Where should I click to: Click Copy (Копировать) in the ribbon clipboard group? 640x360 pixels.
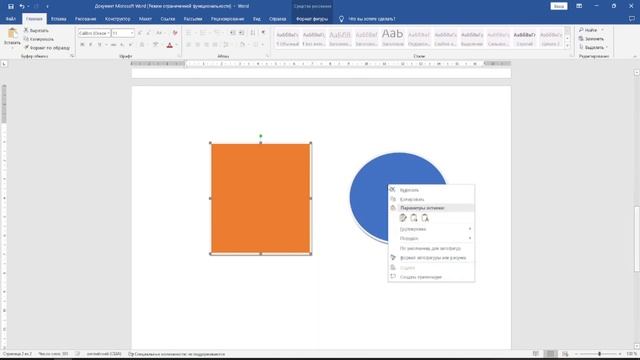(x=39, y=39)
